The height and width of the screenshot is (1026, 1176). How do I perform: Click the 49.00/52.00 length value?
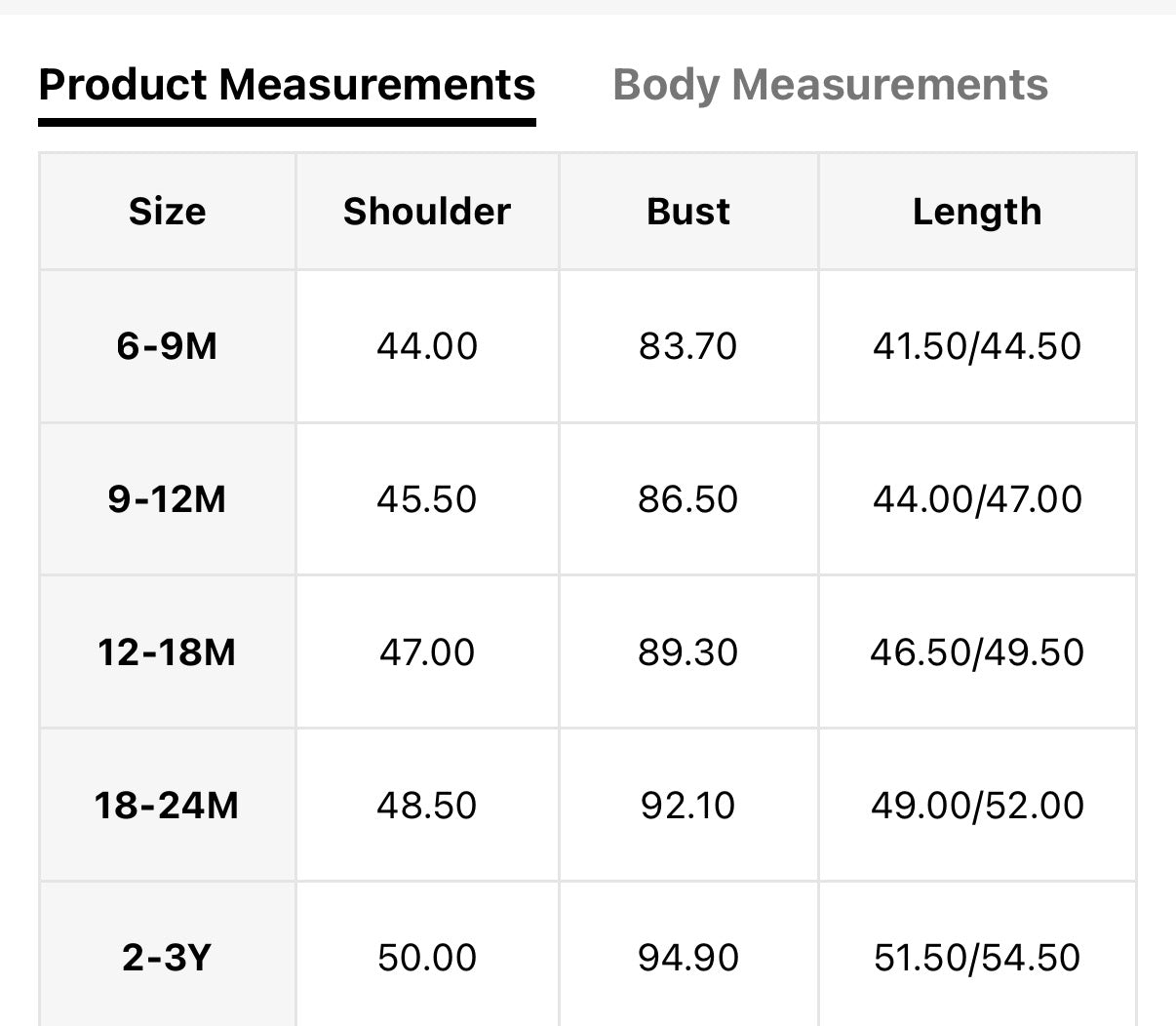pyautogui.click(x=977, y=805)
